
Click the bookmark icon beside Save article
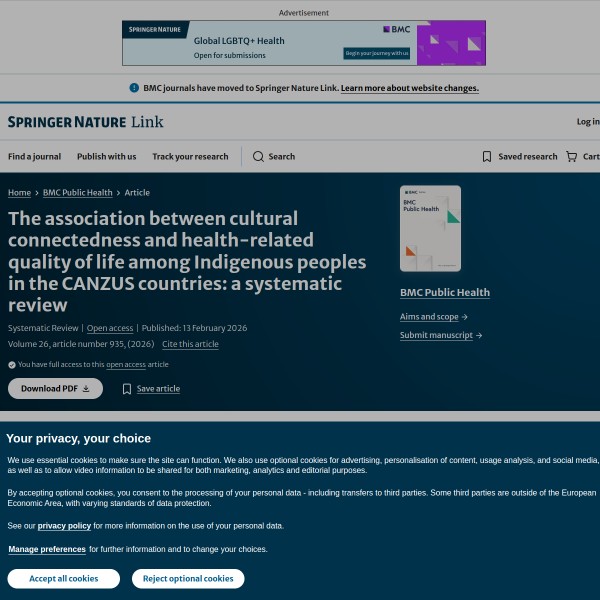tap(127, 389)
